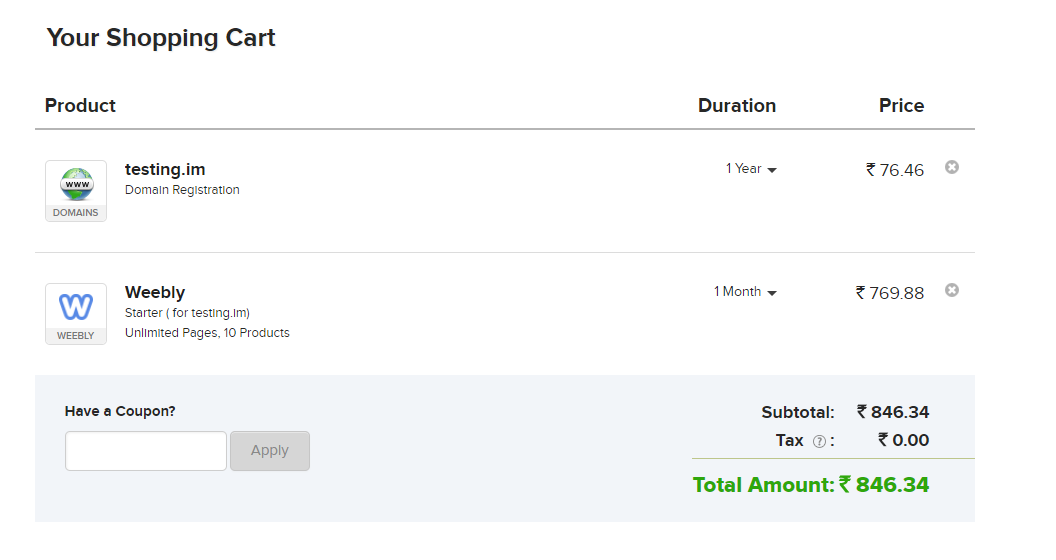The image size is (1056, 560).
Task: Click the Product column header
Action: click(x=80, y=106)
